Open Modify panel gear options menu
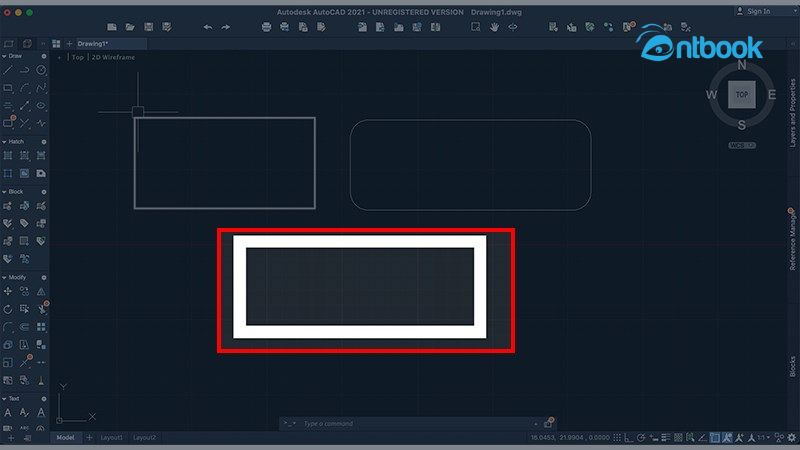The height and width of the screenshot is (450, 800). [x=44, y=278]
